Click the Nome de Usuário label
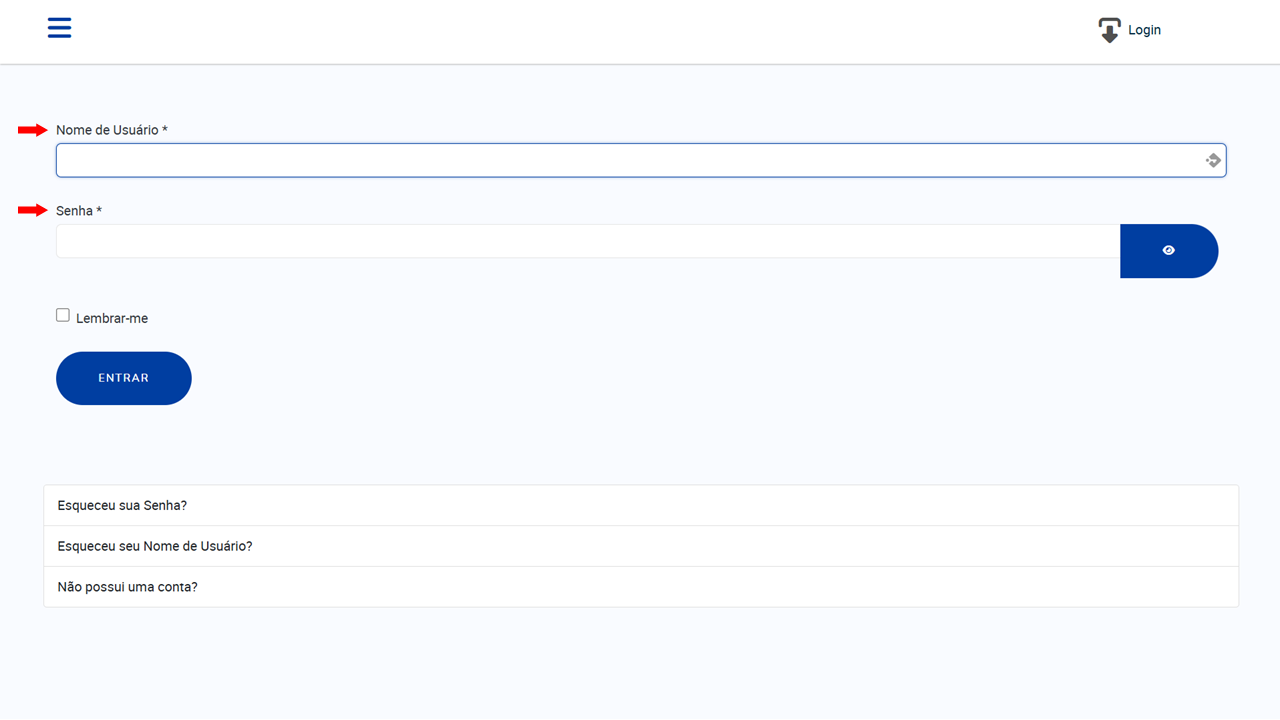Screen dimensions: 1280x720 click(x=107, y=130)
